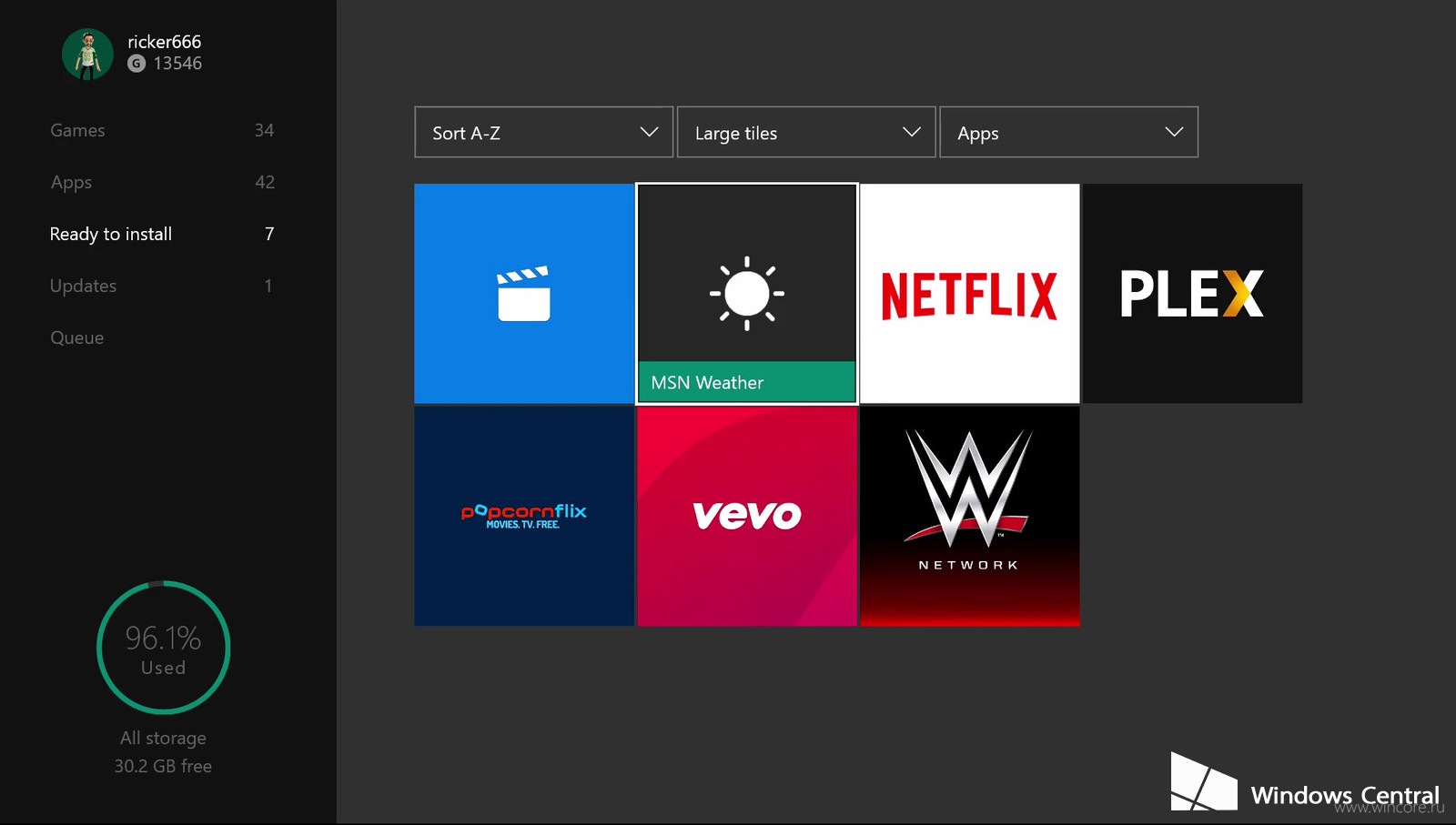Open the Vevo app tile

pyautogui.click(x=747, y=516)
